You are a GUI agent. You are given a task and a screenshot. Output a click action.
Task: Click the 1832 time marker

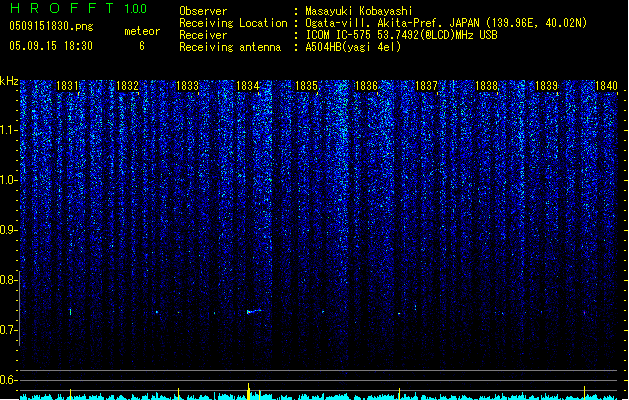coord(128,86)
